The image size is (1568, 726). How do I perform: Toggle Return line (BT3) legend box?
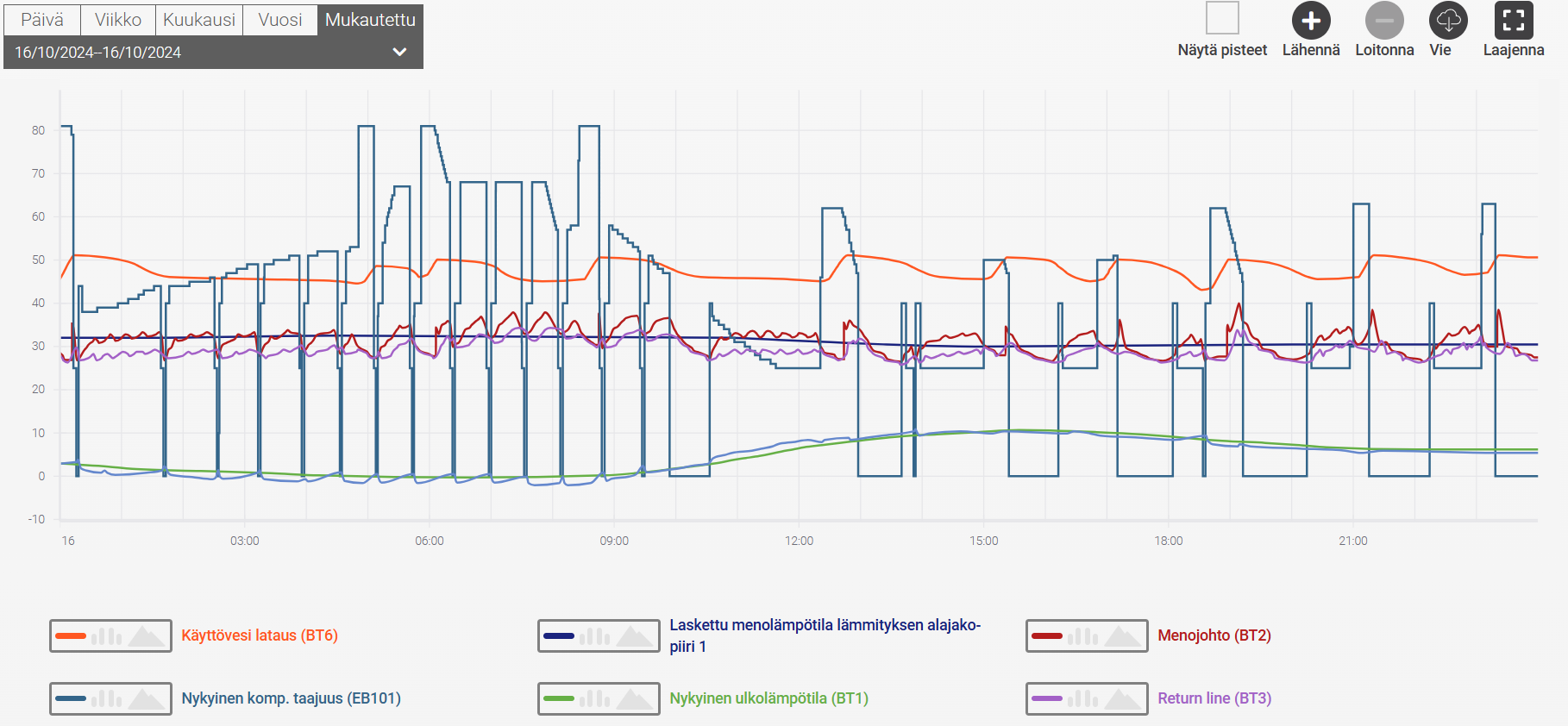point(1087,698)
